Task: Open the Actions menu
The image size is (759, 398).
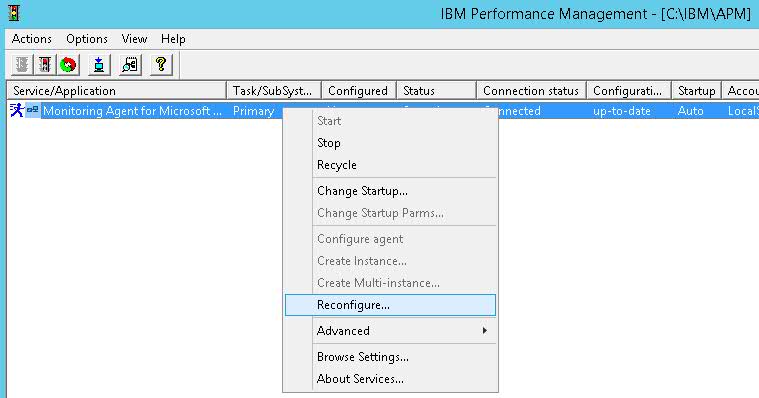Action: click(x=32, y=39)
